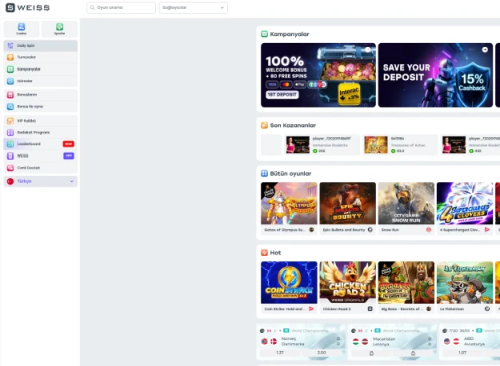Click provider icon beside Chicken Road 2
The height and width of the screenshot is (366, 500).
[370, 309]
